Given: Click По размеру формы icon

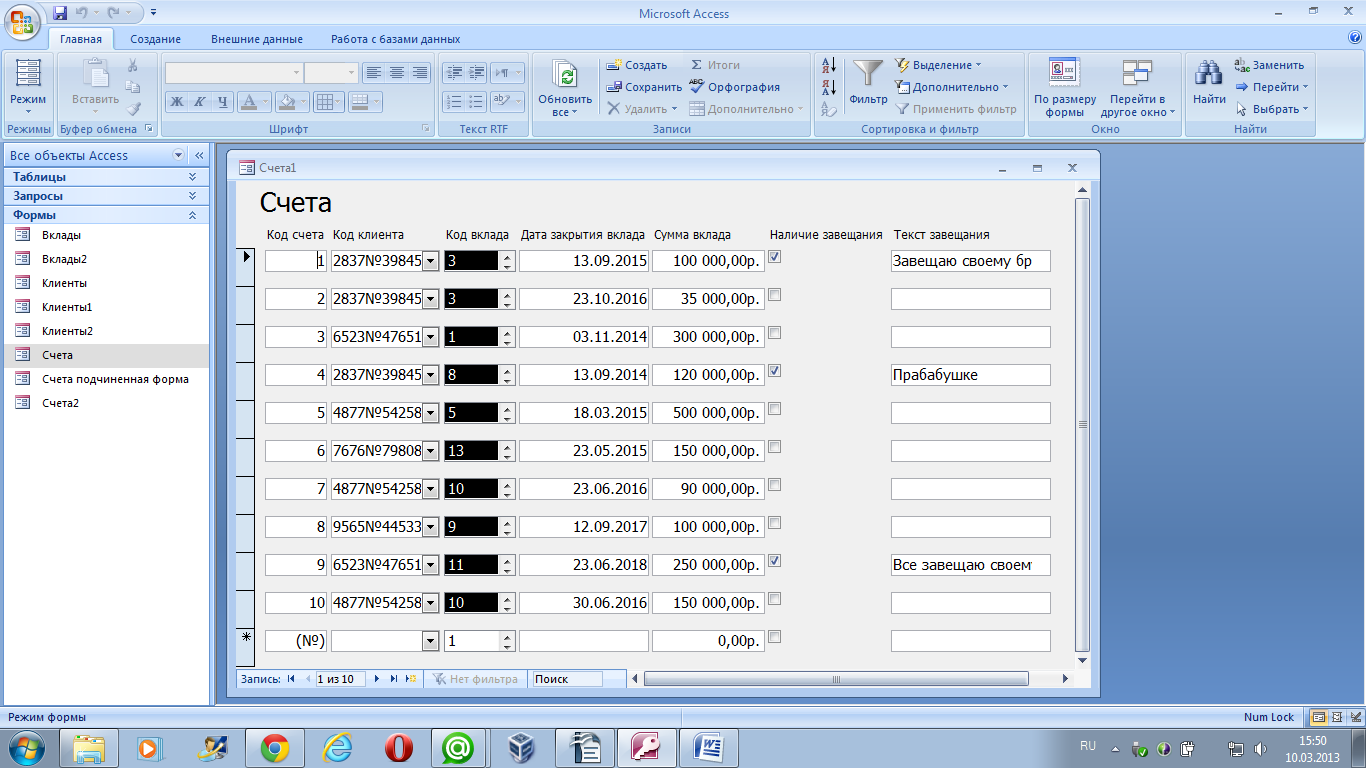Looking at the screenshot, I should [1065, 88].
